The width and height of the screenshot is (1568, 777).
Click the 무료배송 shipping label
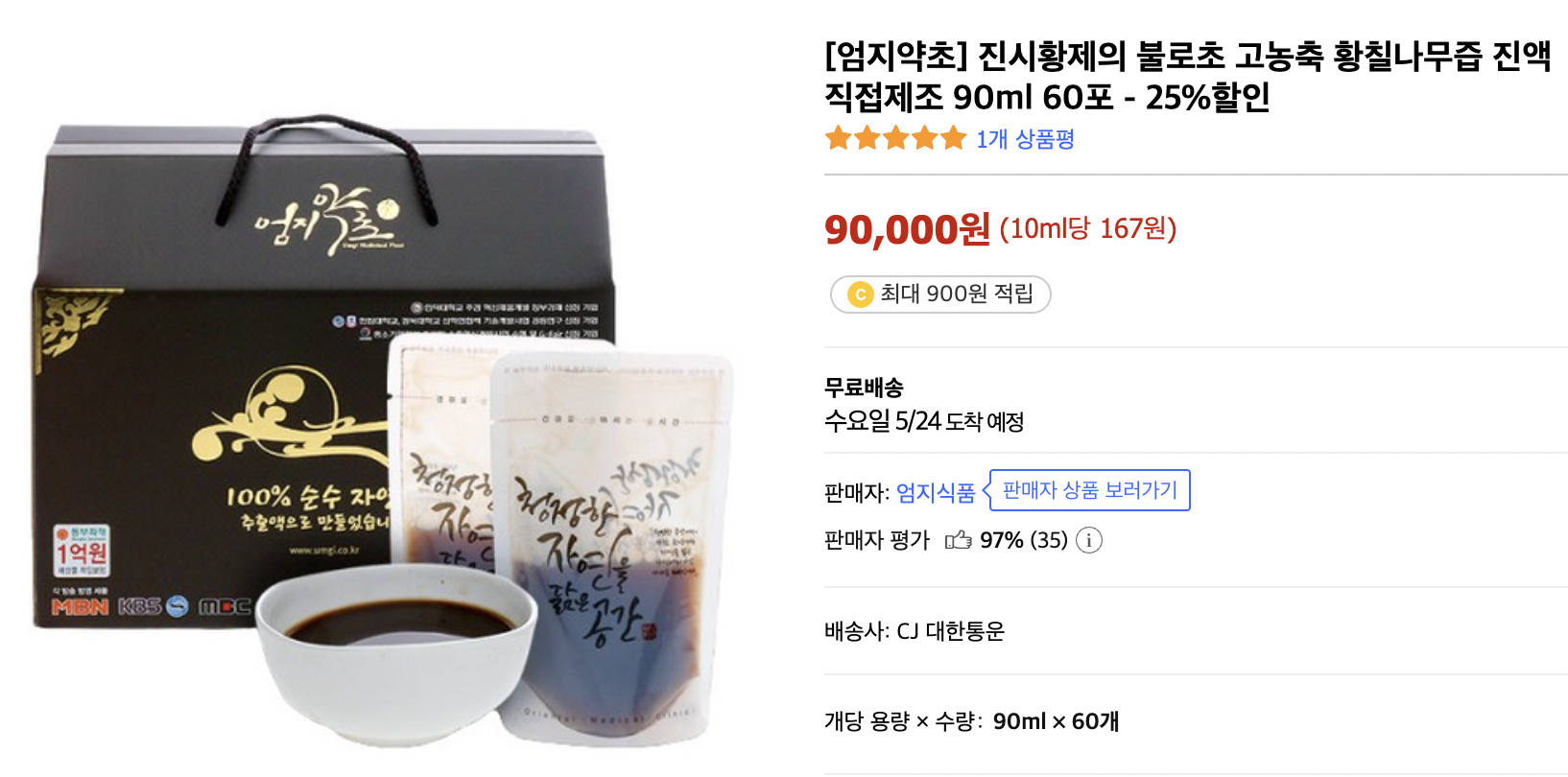[x=864, y=388]
